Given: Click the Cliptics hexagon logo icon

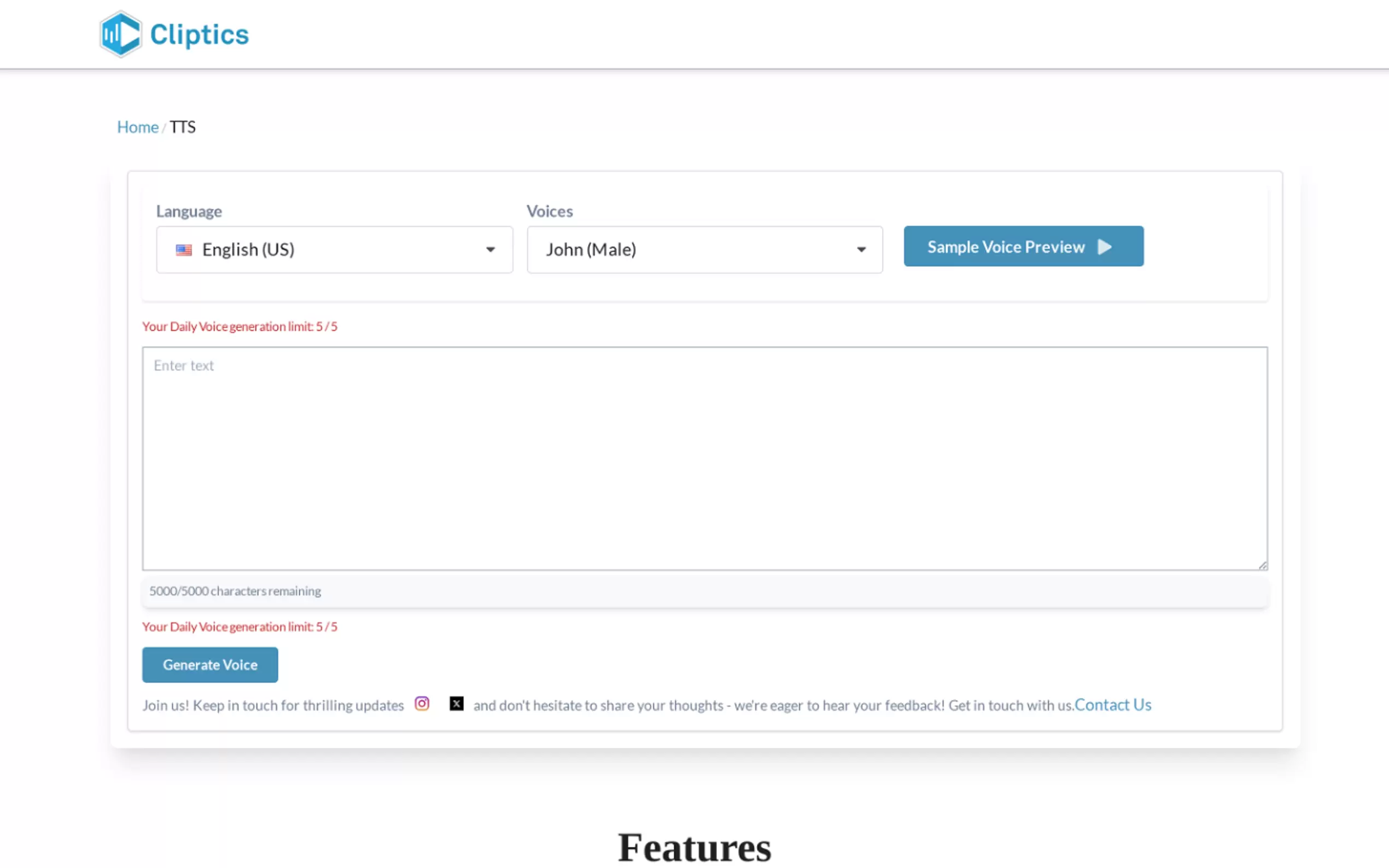Looking at the screenshot, I should pyautogui.click(x=120, y=34).
